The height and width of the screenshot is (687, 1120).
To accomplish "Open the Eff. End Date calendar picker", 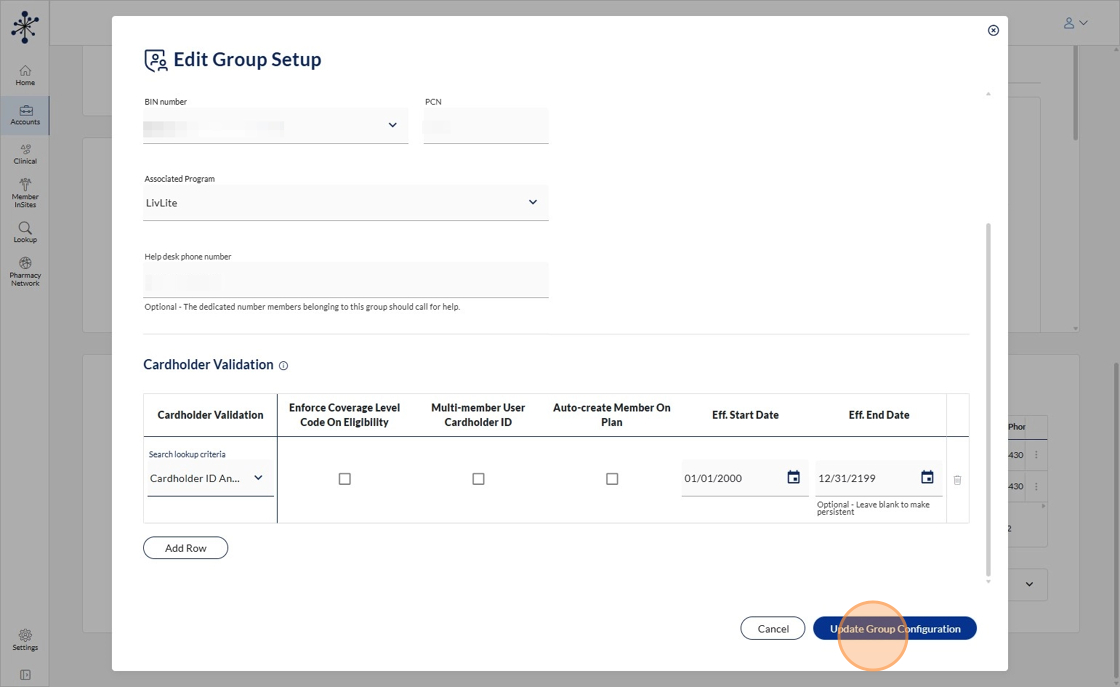I will 927,478.
